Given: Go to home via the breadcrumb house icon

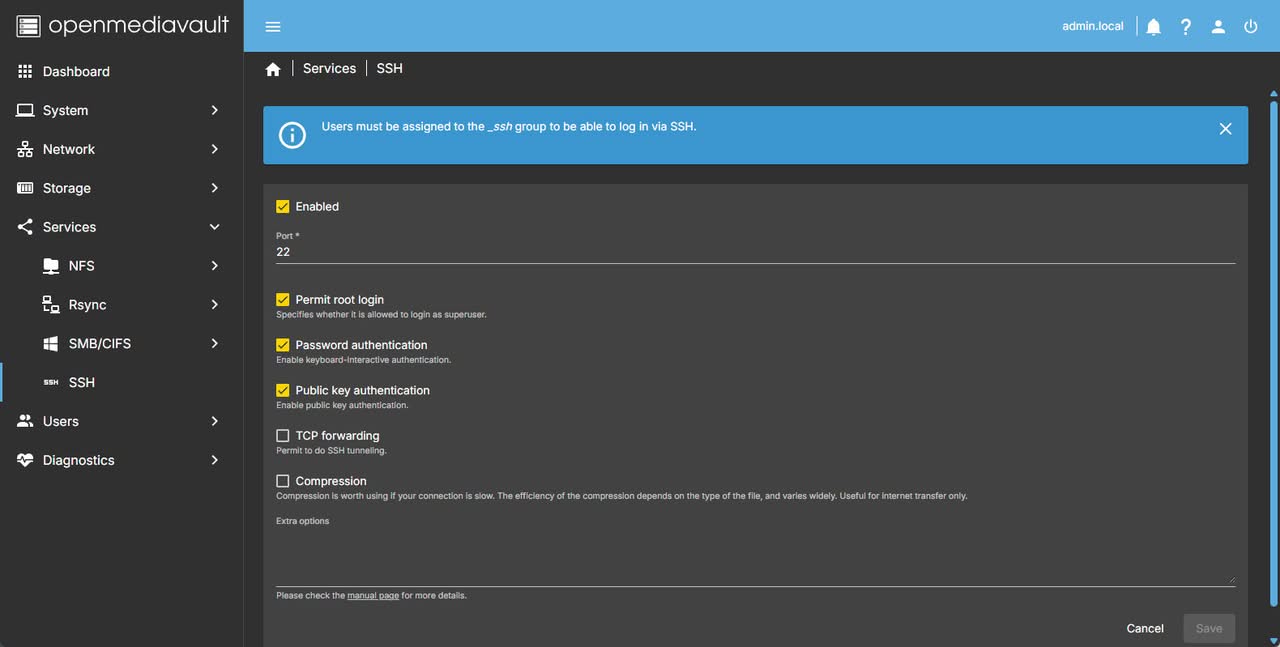Looking at the screenshot, I should [273, 69].
